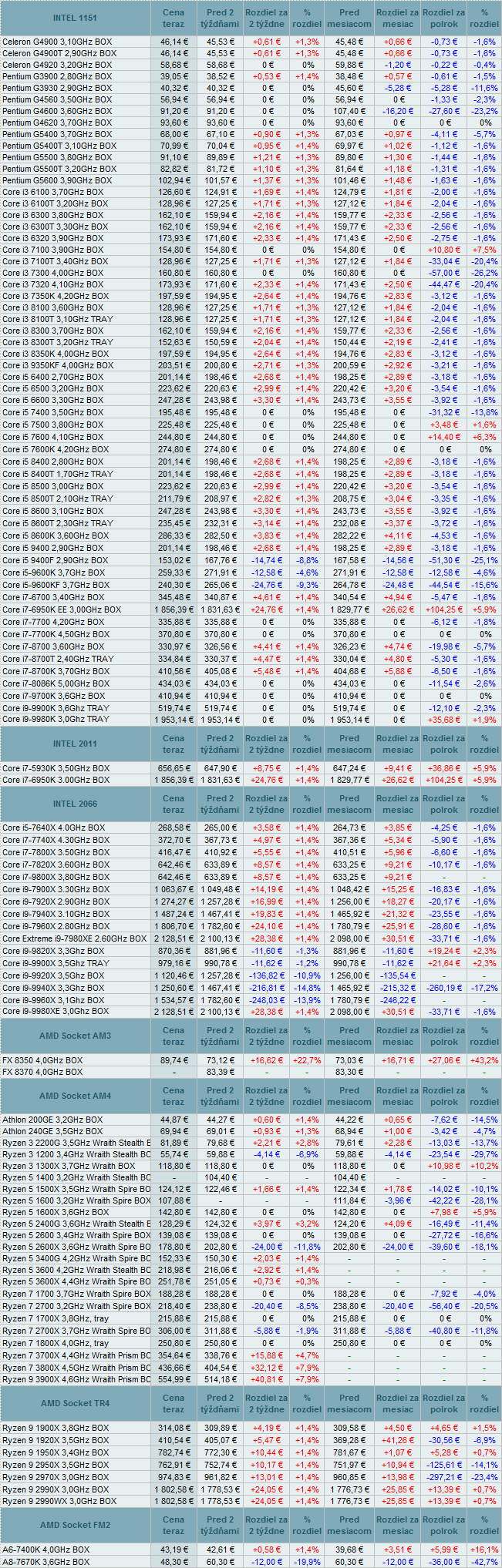Click Celeron G4920 3,20GHz BOX name
This screenshot has height=1568, width=502.
pyautogui.click(x=56, y=65)
